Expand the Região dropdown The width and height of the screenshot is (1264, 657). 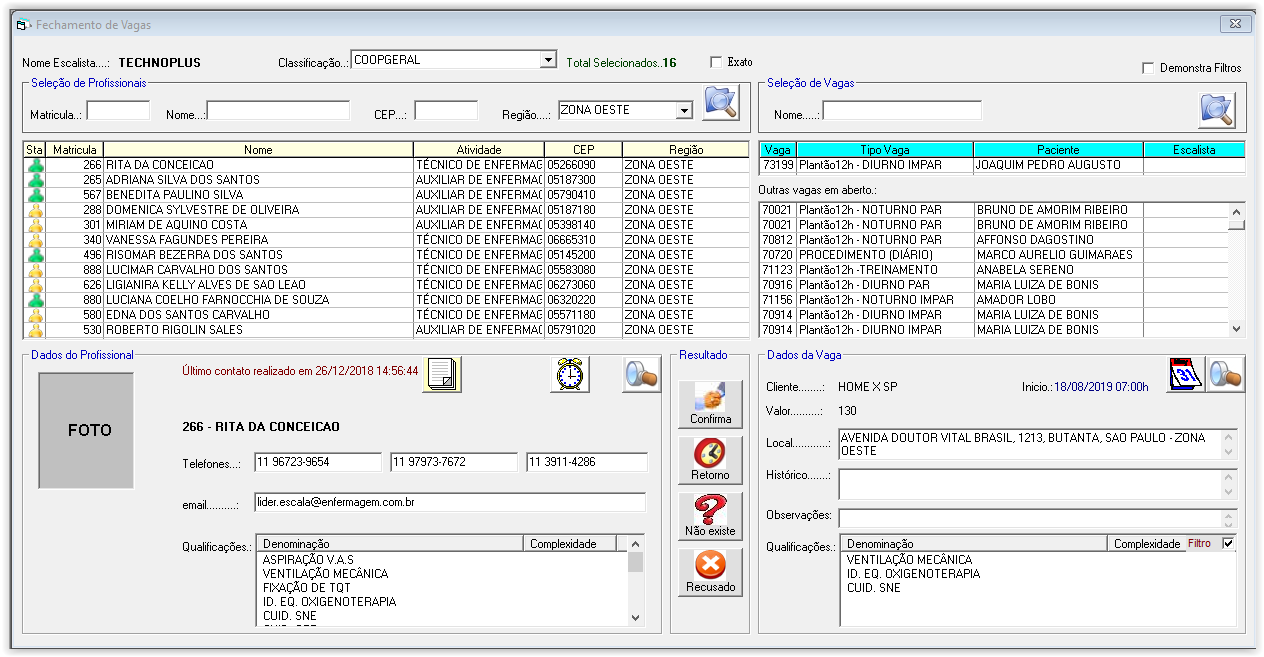click(x=684, y=110)
